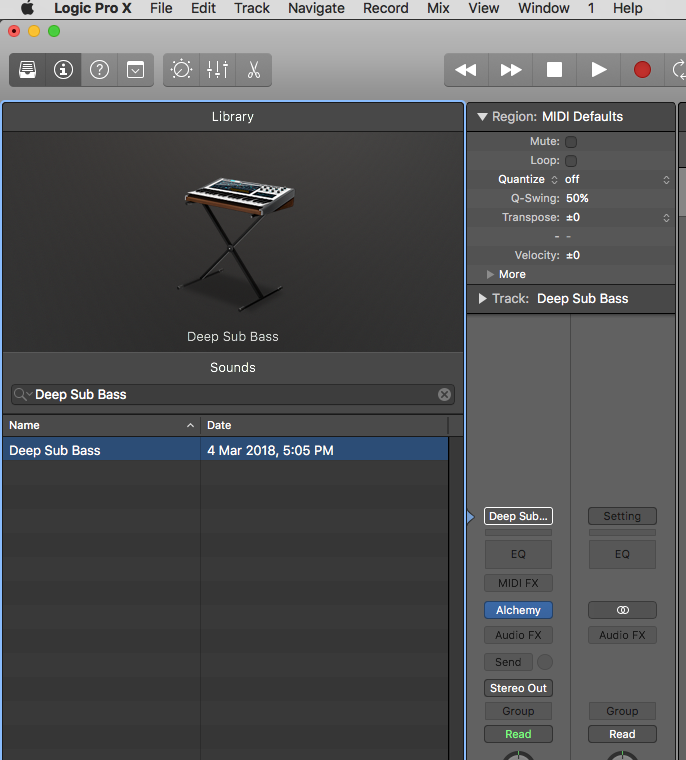
Task: Click the '4 Mar 2018, 5:05 PM' date cell
Action: coord(270,450)
